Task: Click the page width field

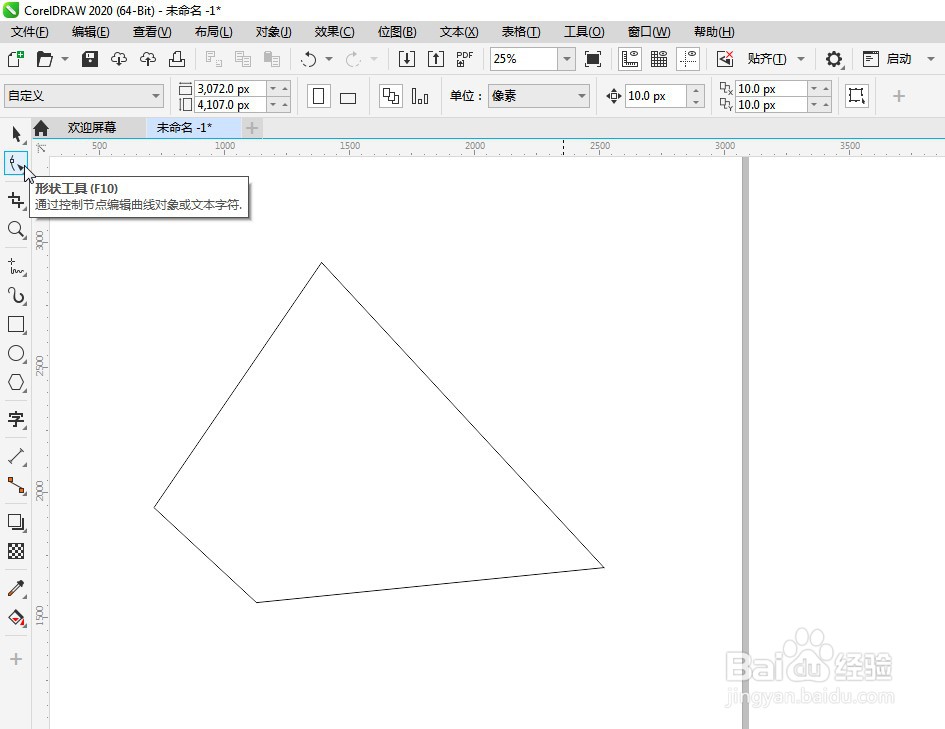Action: click(x=230, y=89)
